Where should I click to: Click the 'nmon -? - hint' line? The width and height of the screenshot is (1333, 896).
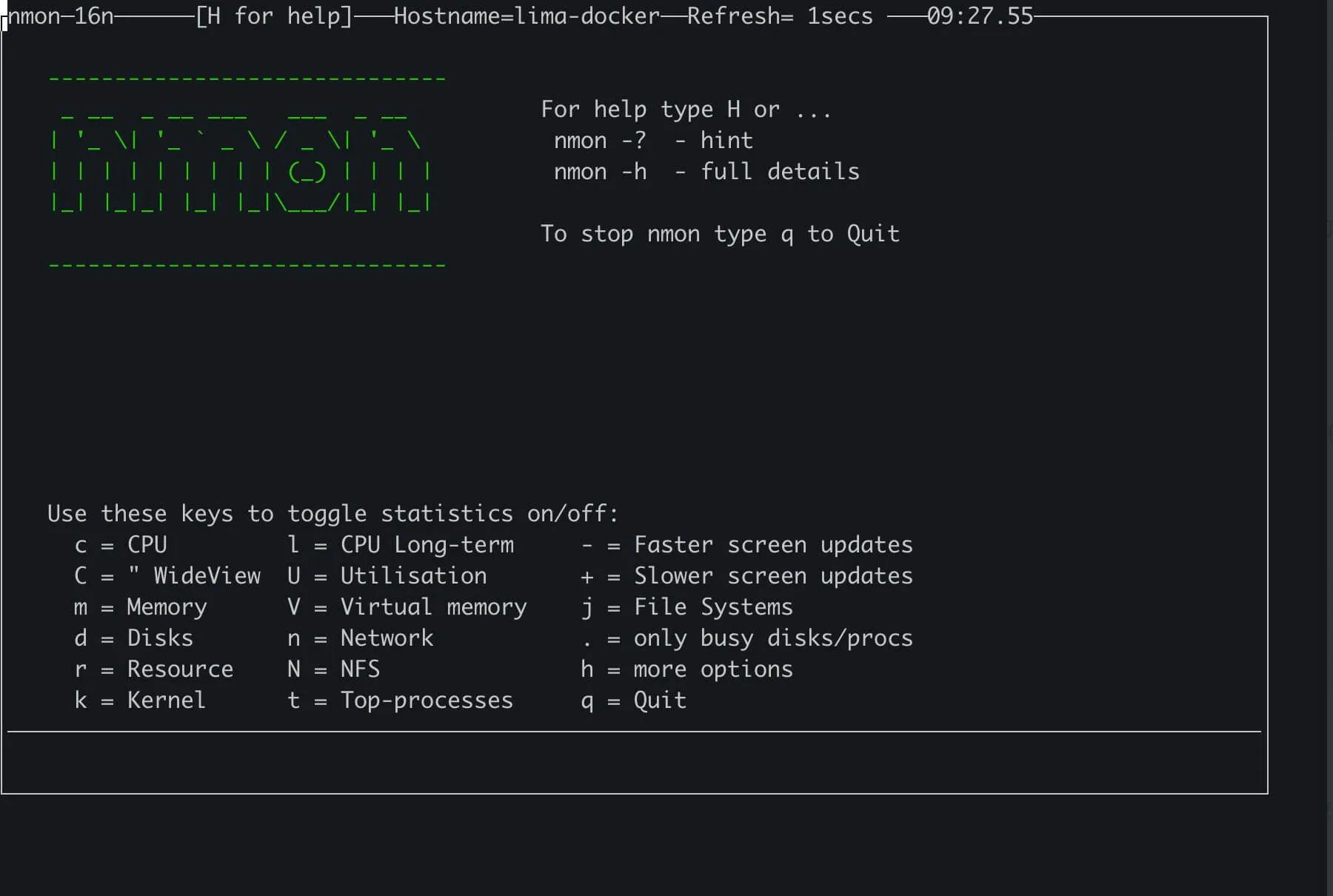[x=653, y=141]
